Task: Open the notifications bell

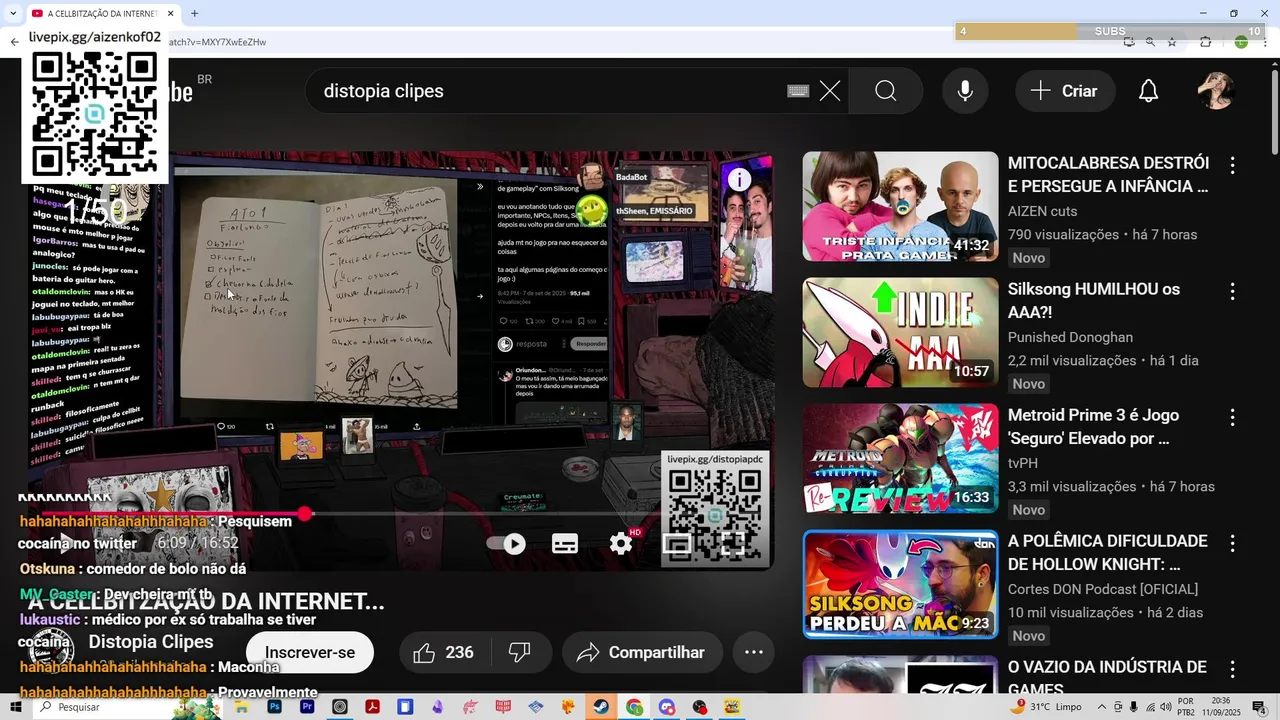Action: [x=1149, y=91]
